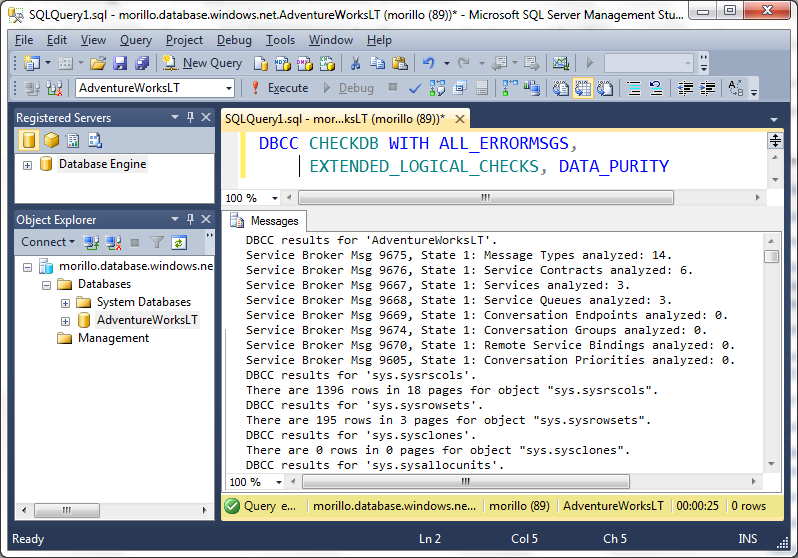Select the SQLQuery1.sql document tab

click(334, 119)
